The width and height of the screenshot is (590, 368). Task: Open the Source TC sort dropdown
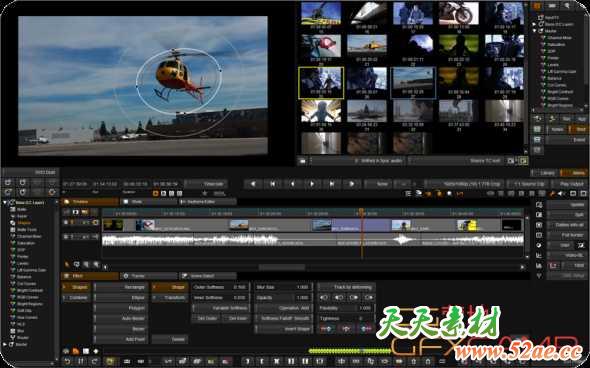click(456, 161)
